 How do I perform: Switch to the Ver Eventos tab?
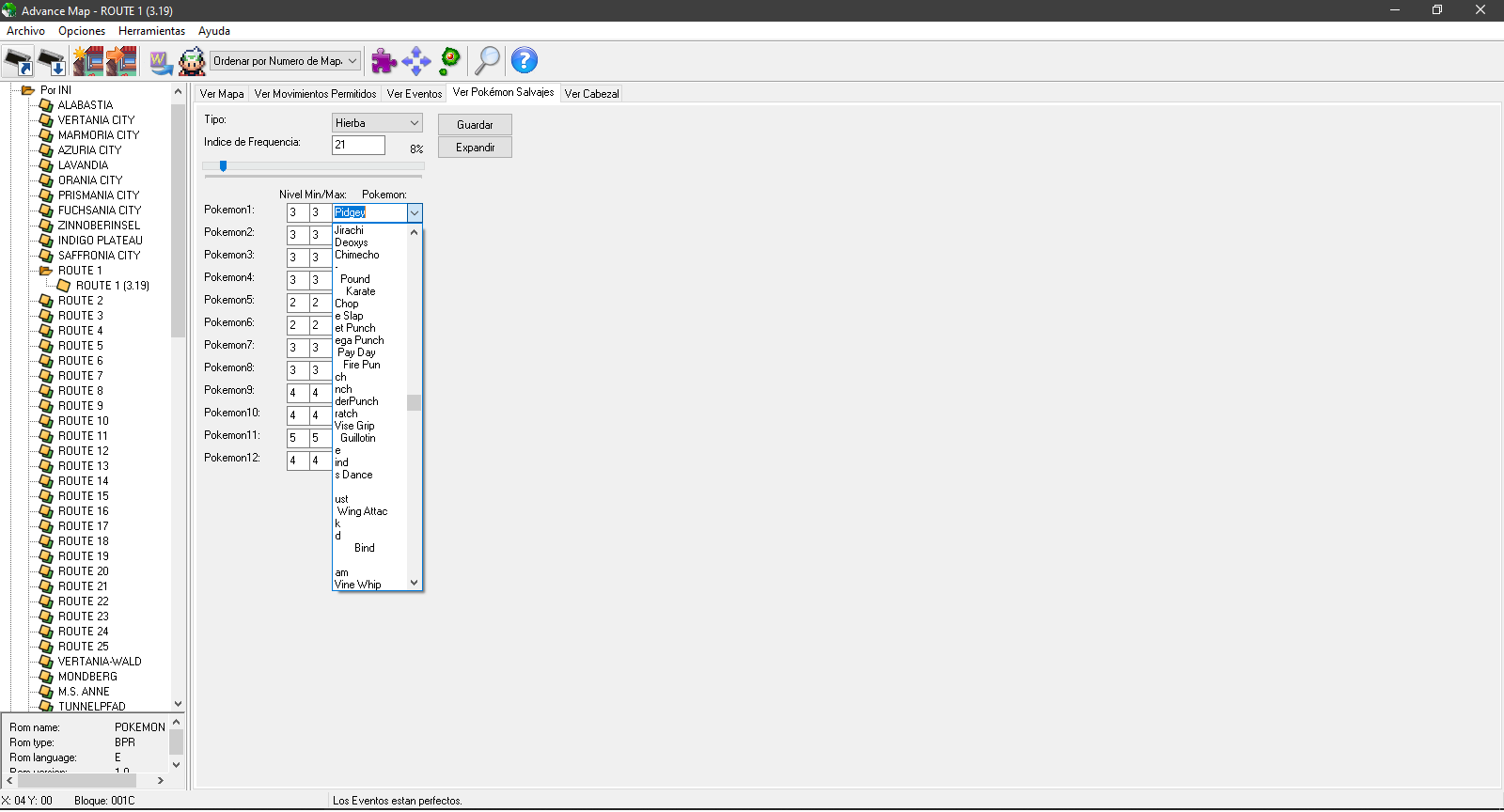tap(414, 94)
